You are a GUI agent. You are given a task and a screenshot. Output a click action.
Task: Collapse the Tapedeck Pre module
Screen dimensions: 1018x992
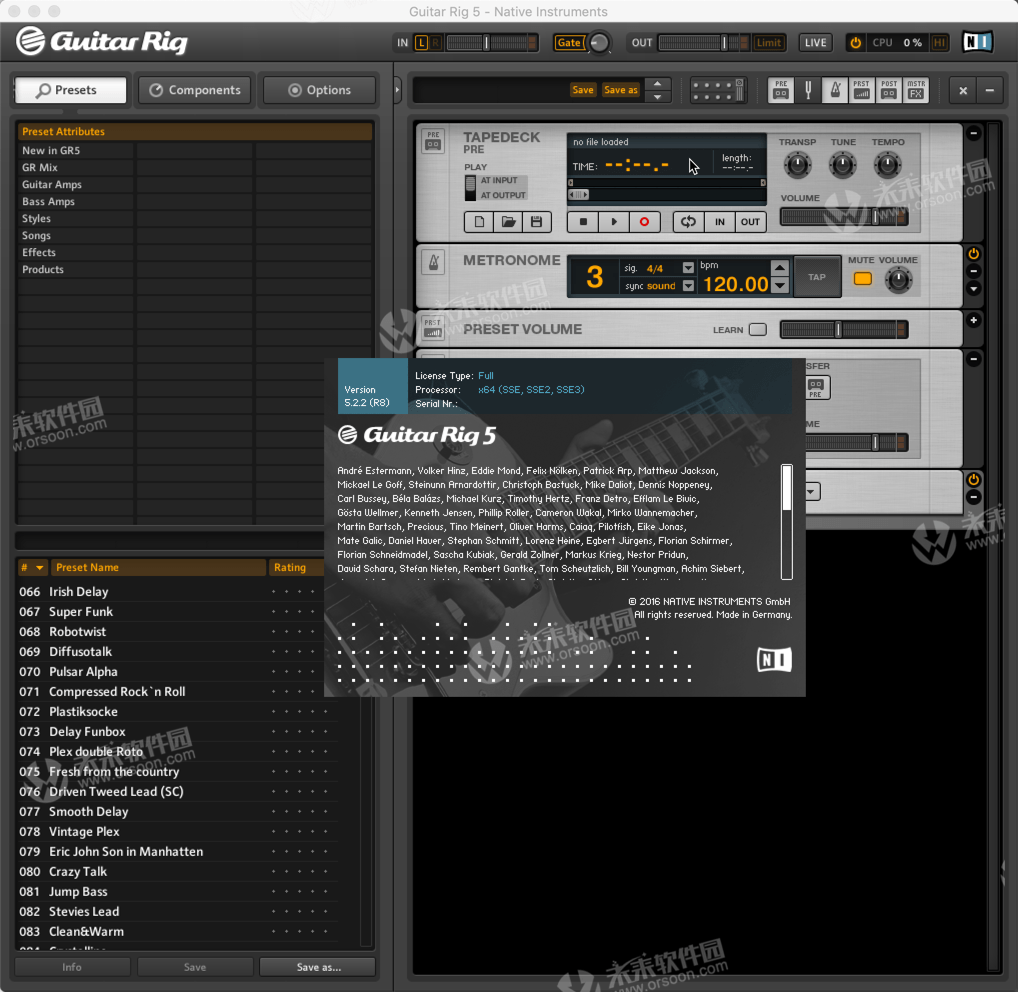pos(974,133)
